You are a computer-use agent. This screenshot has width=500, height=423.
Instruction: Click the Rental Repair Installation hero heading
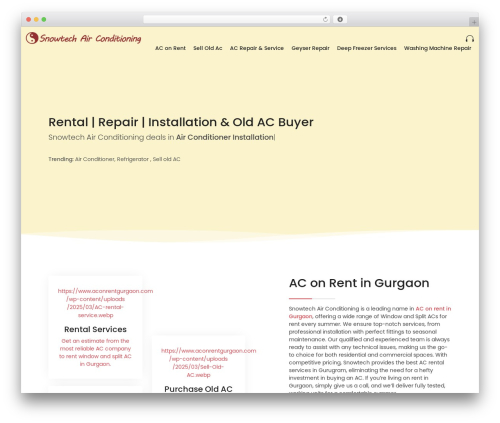coord(181,122)
